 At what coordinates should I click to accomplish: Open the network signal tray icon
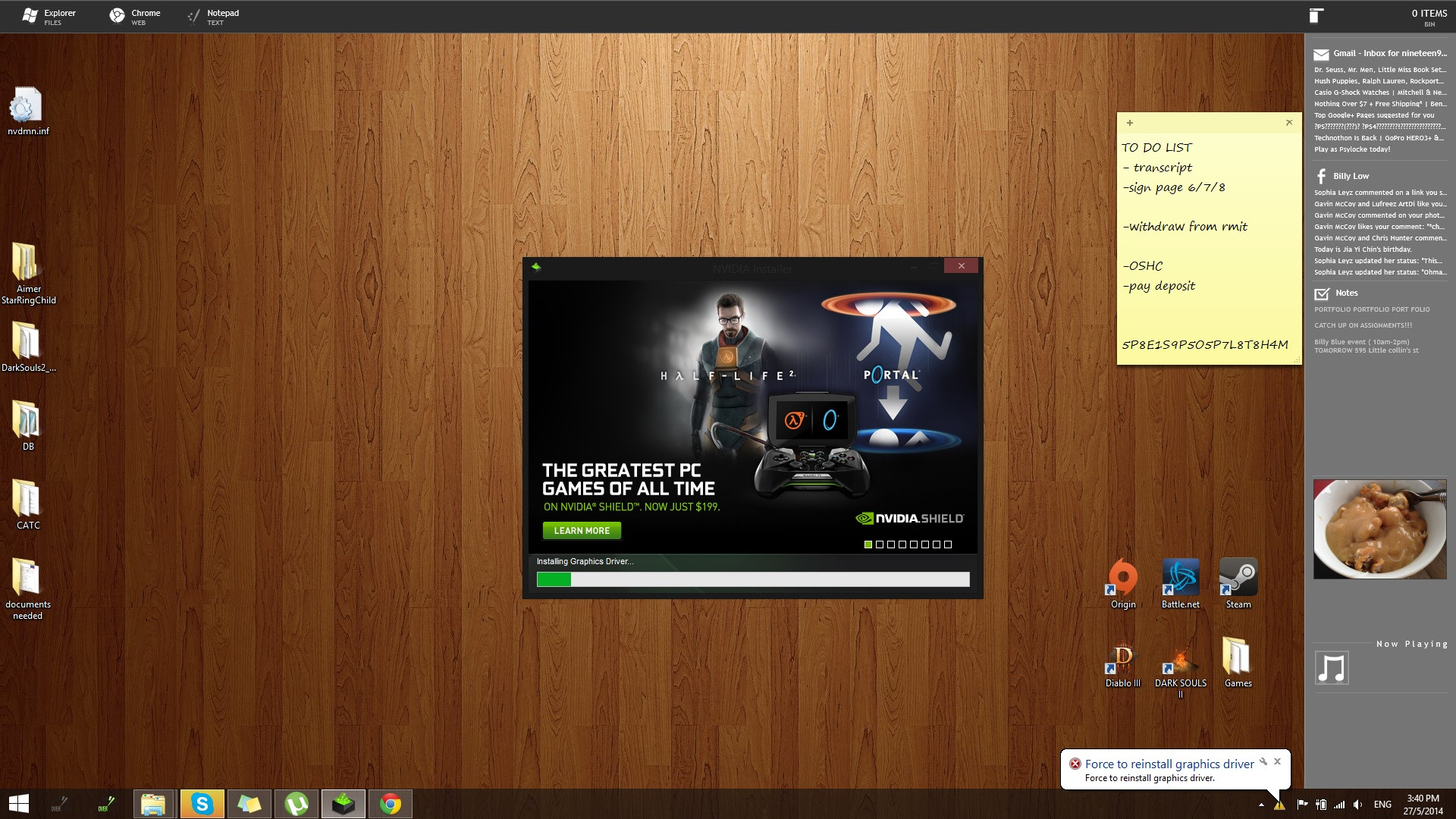pos(1339,805)
